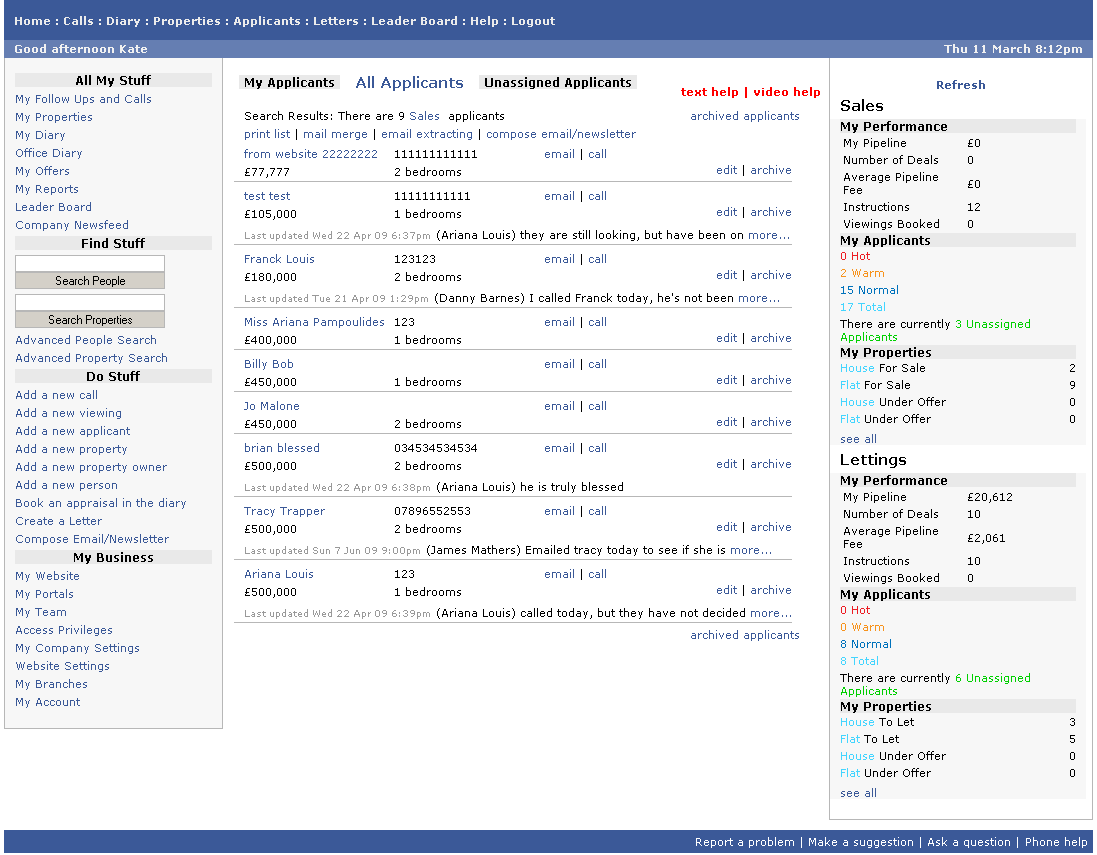Click the Search People button
Viewport: 1097px width, 855px height.
click(x=90, y=281)
